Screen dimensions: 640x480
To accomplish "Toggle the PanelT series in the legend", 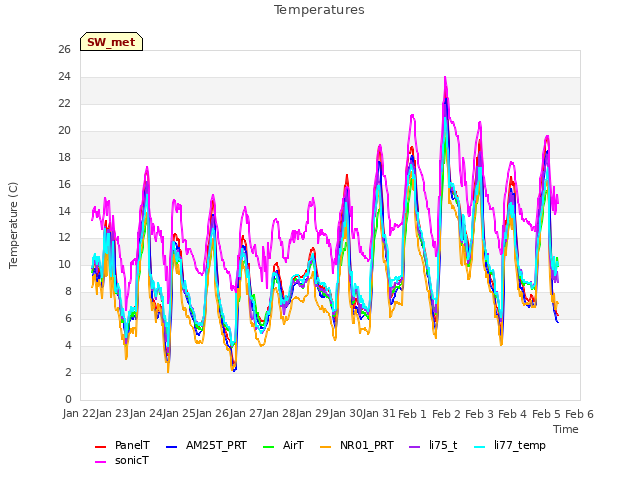I will 122,446.
